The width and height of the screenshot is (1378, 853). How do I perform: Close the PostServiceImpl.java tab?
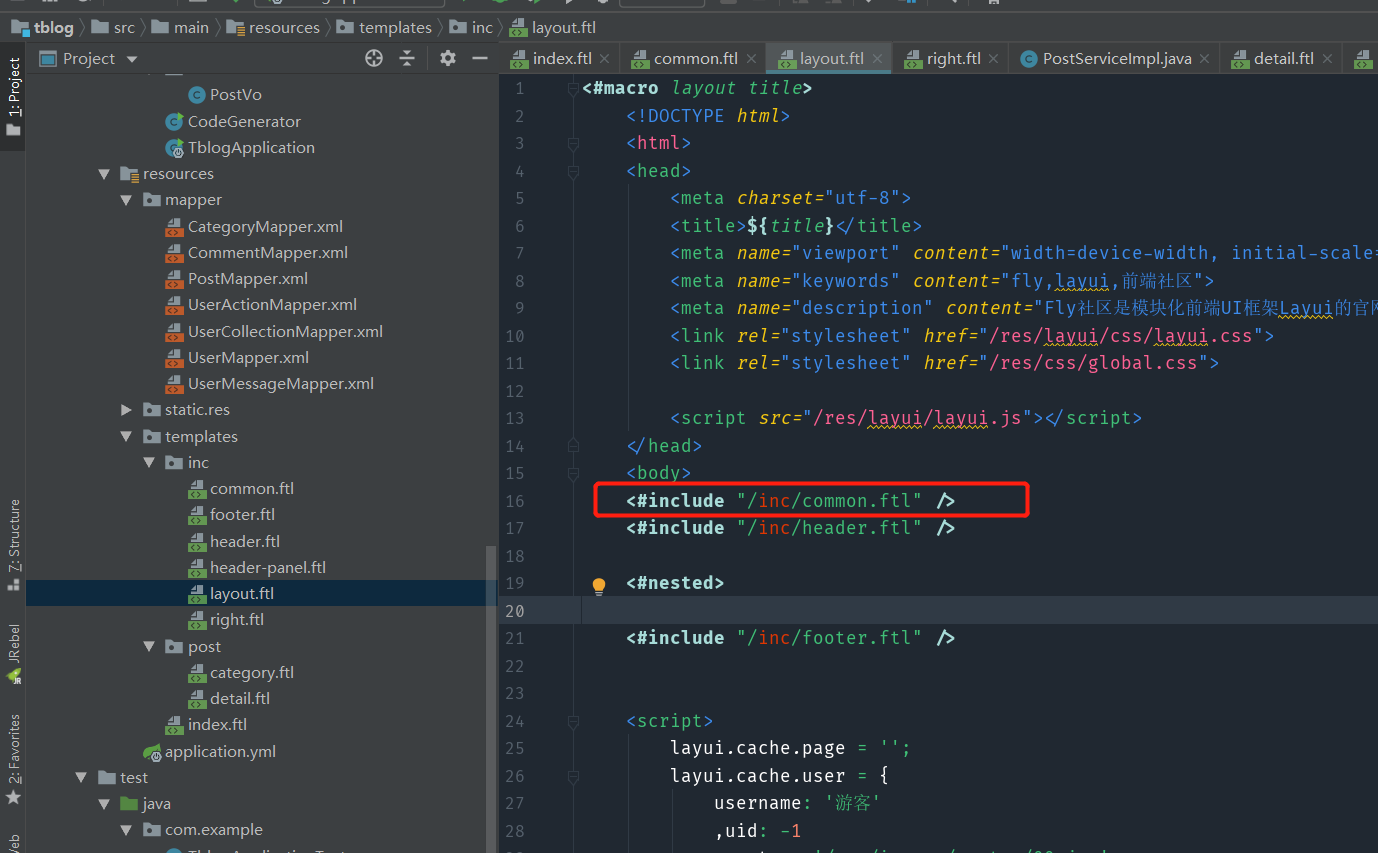[1205, 59]
